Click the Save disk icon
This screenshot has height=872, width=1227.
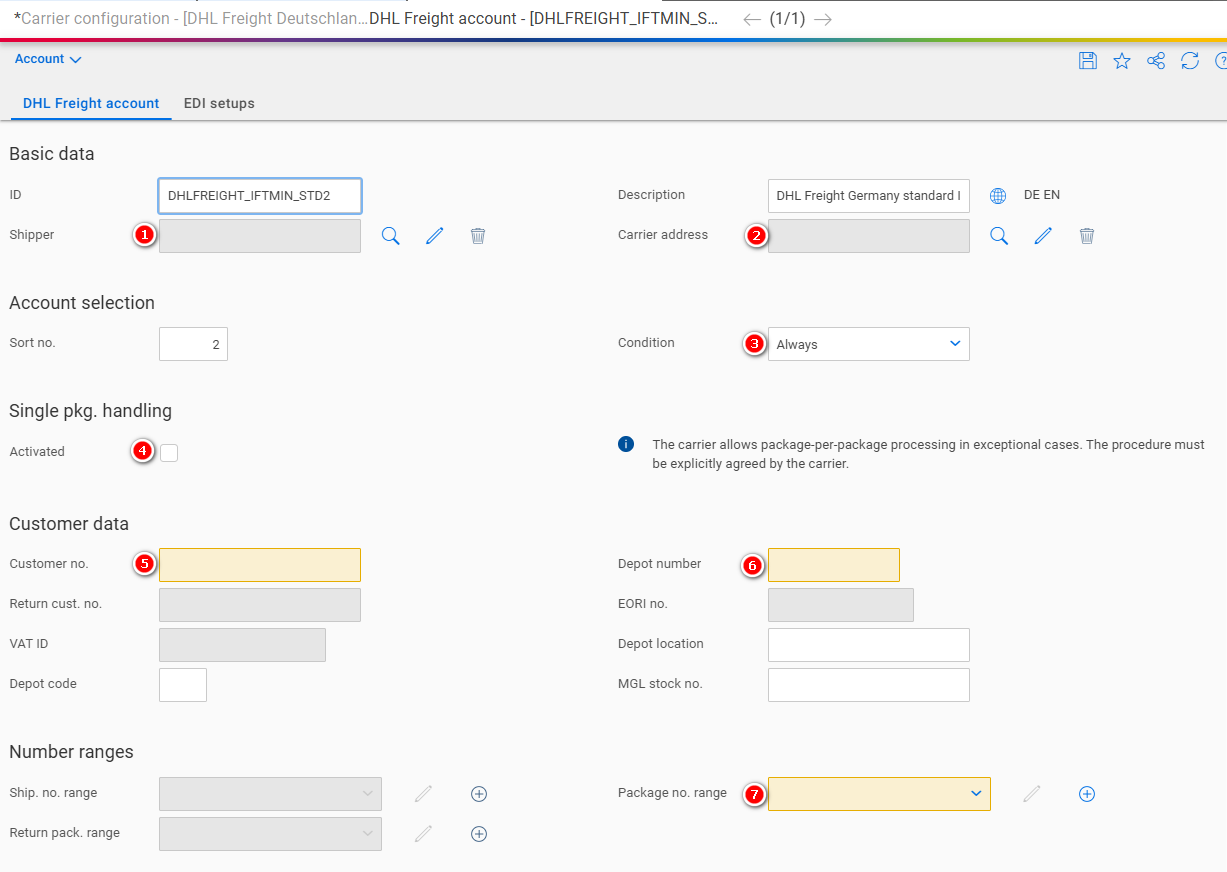point(1088,61)
